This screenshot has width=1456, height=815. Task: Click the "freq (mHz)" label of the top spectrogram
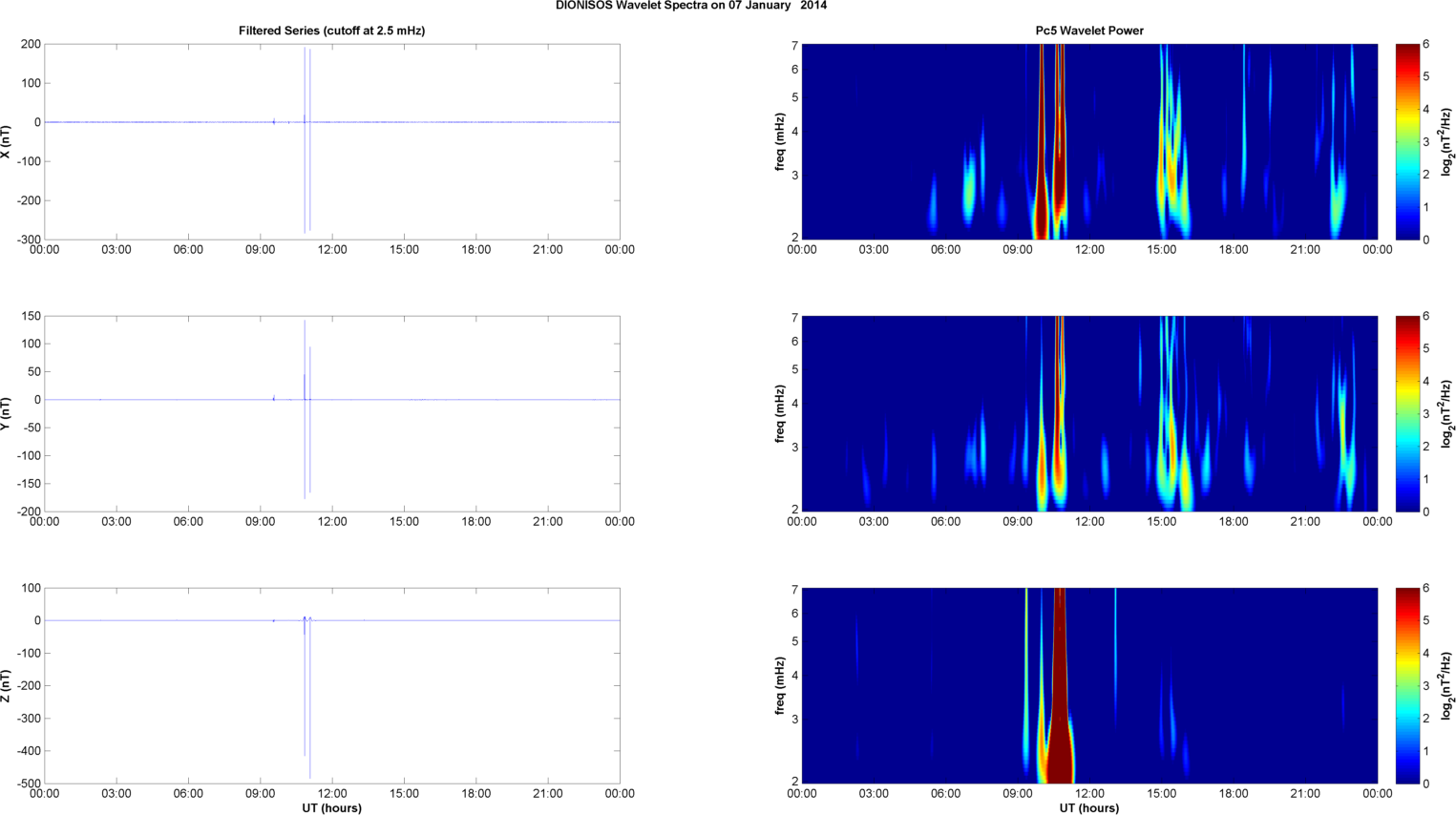click(x=780, y=142)
